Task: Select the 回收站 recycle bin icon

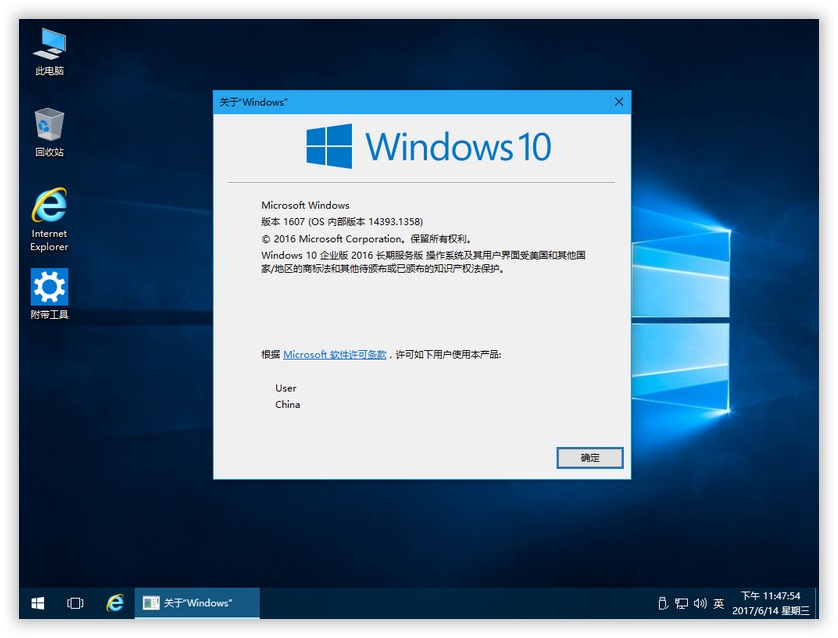Action: coord(49,132)
